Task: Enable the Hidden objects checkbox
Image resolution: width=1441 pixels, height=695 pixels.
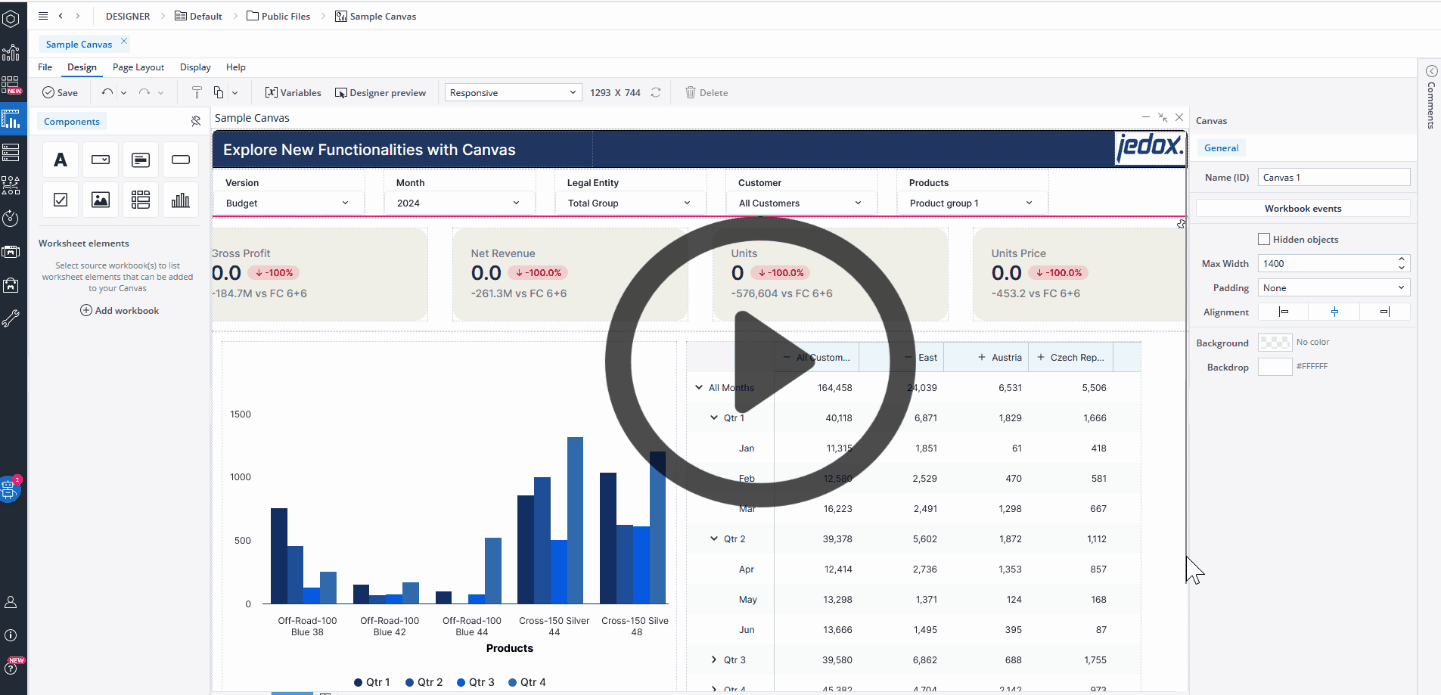Action: [1264, 240]
